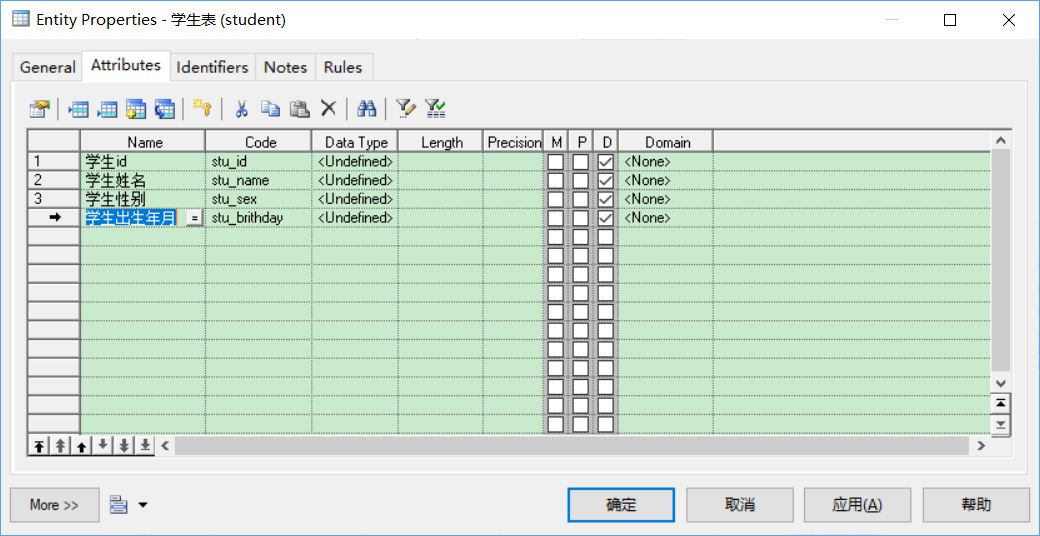Viewport: 1040px width, 536px height.
Task: Click the 确定 button
Action: point(621,505)
